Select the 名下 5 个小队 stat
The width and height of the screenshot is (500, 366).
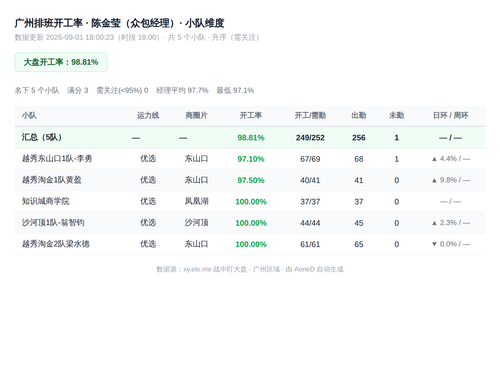click(x=37, y=90)
